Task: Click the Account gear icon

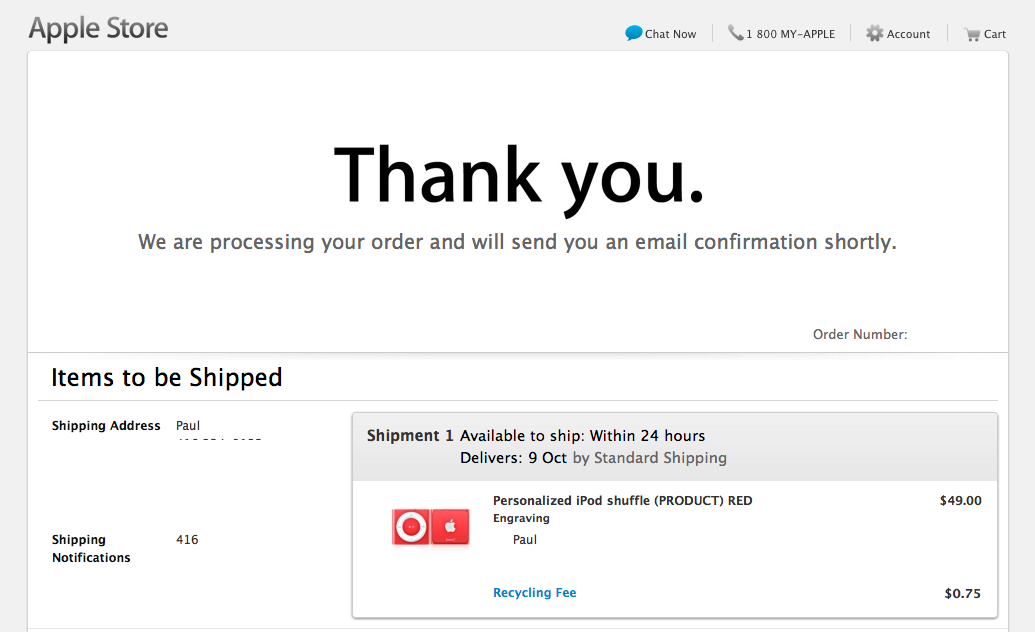Action: click(x=875, y=34)
